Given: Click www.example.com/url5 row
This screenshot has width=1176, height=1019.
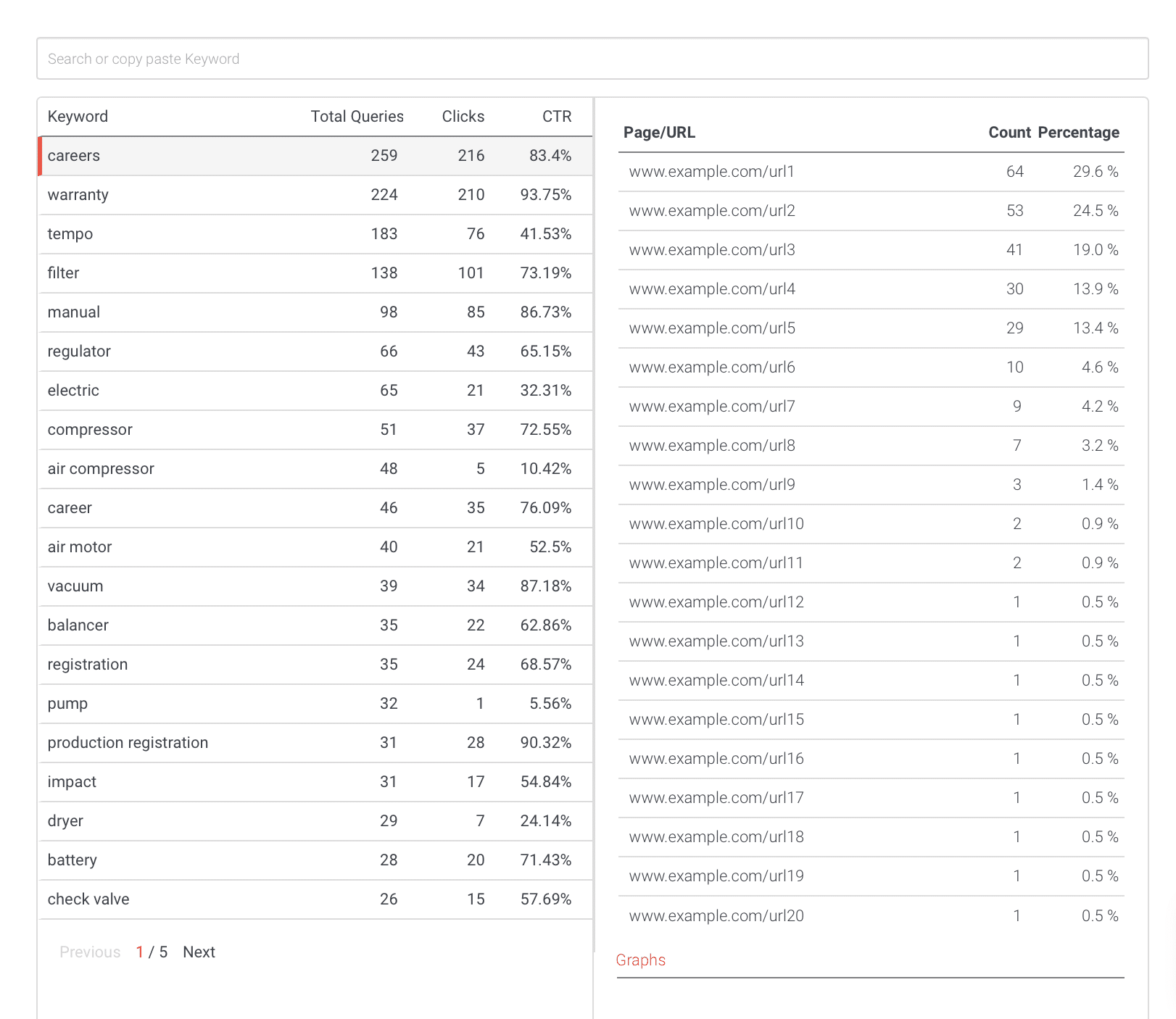Looking at the screenshot, I should (x=871, y=328).
